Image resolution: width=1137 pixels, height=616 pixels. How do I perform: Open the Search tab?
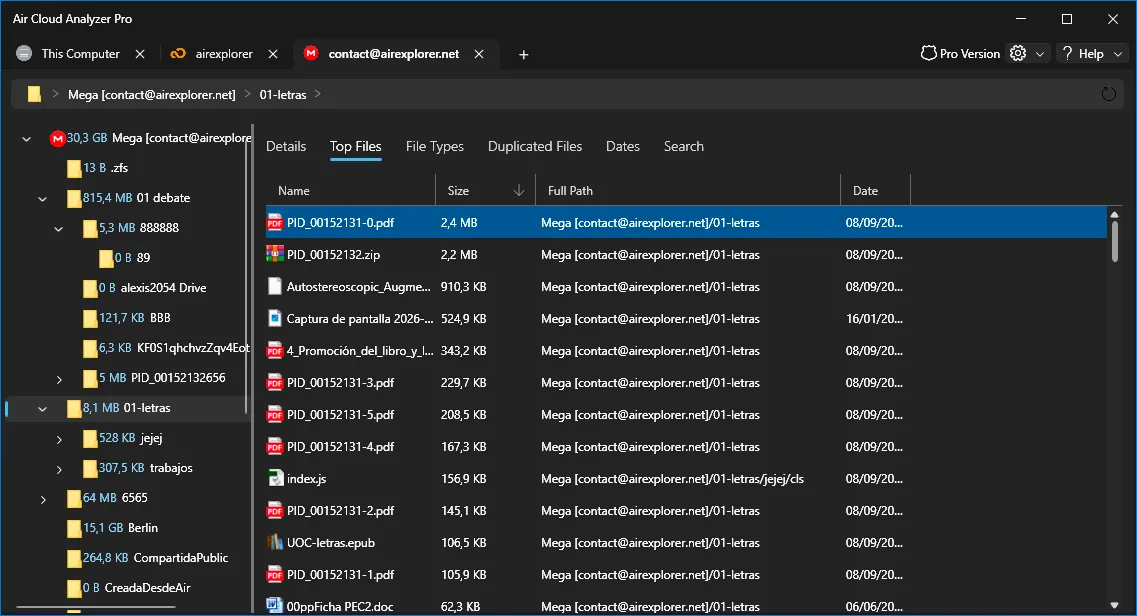(x=683, y=146)
